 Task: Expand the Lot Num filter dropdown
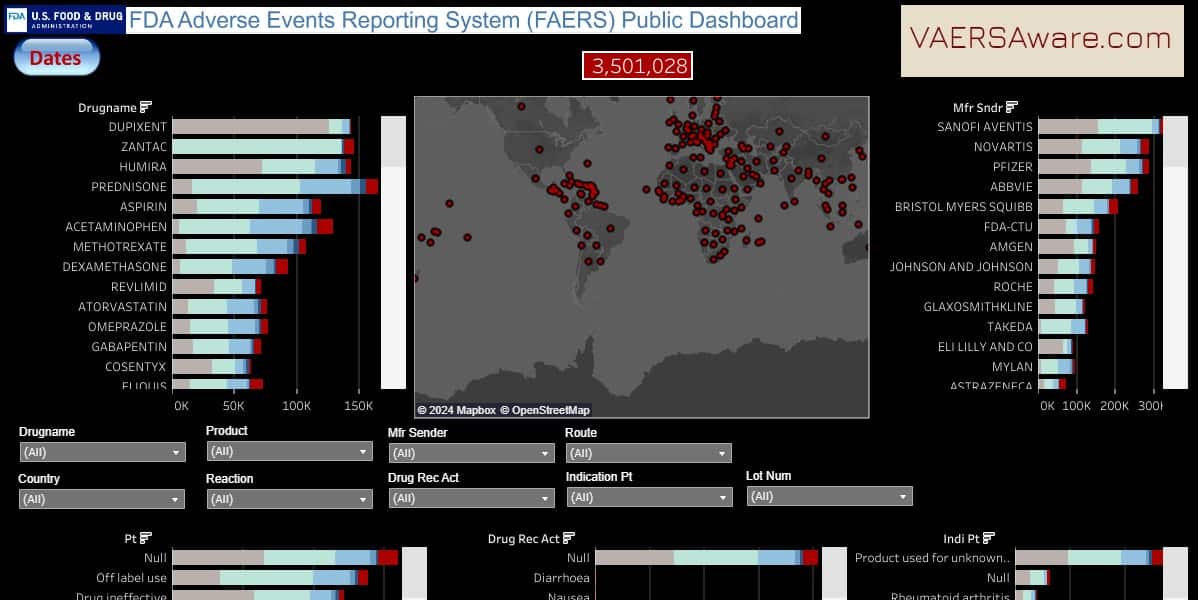830,497
